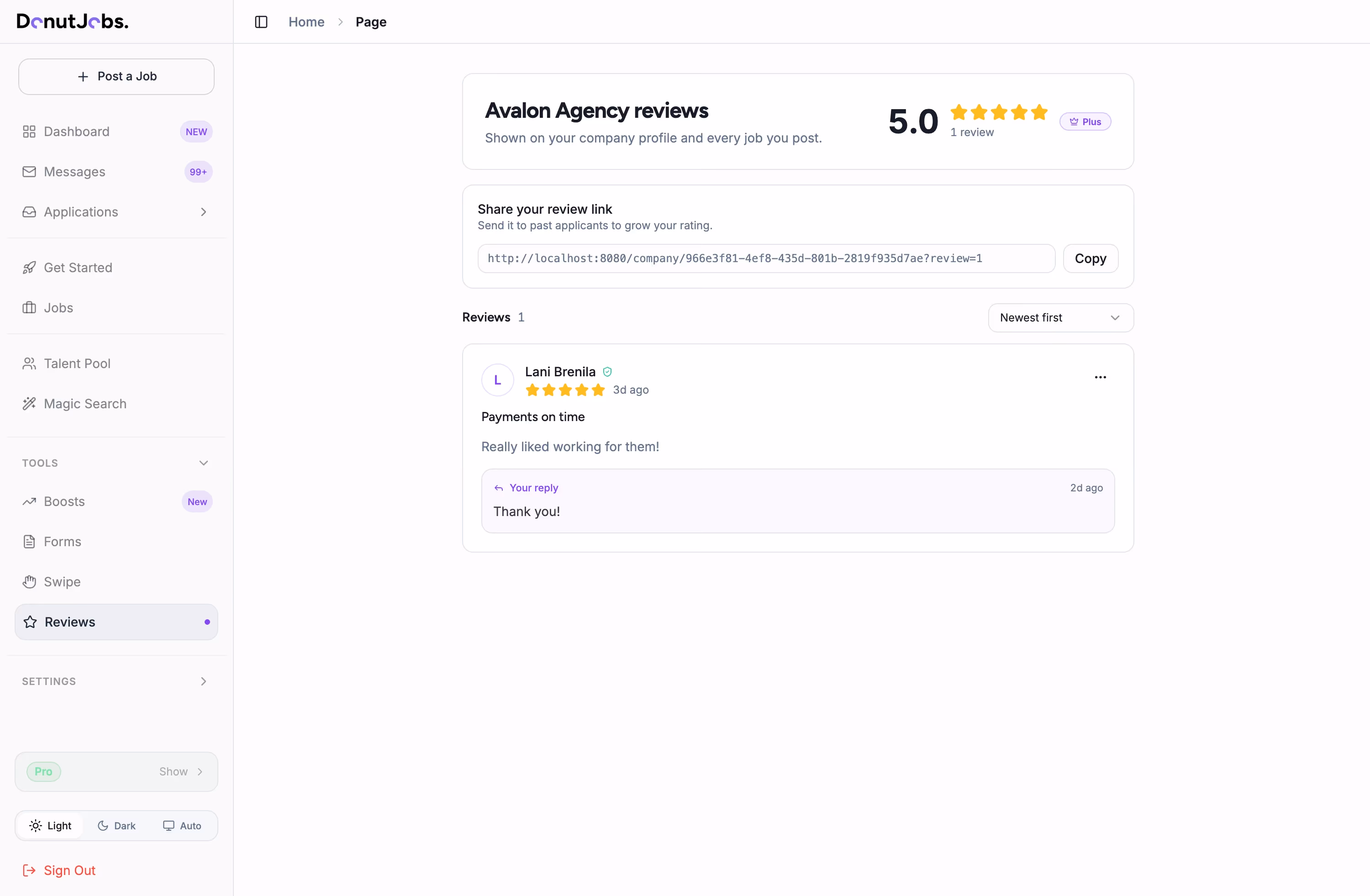Click the Pro badge
This screenshot has height=896, width=1370.
(43, 772)
